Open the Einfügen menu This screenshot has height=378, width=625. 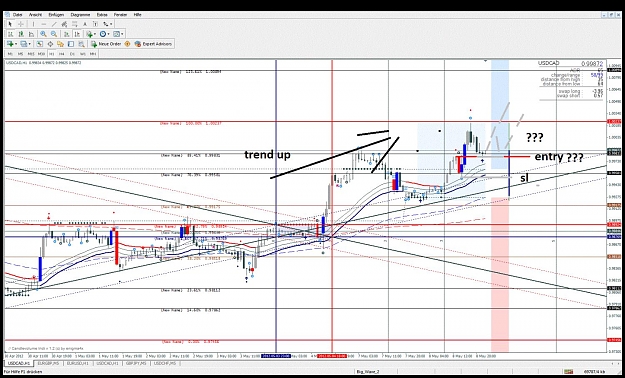56,15
